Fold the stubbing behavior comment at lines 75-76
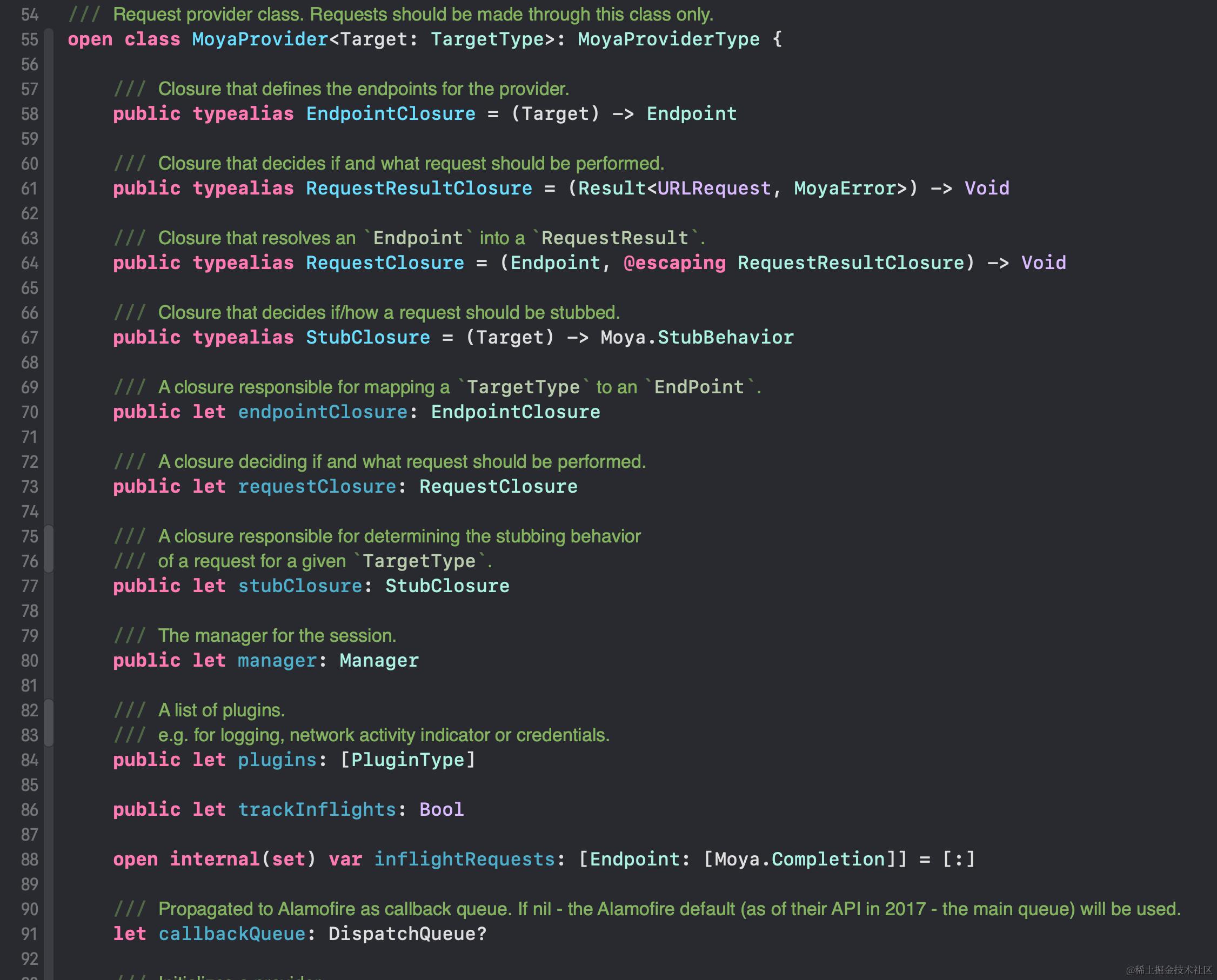This screenshot has height=980, width=1217. coord(49,549)
